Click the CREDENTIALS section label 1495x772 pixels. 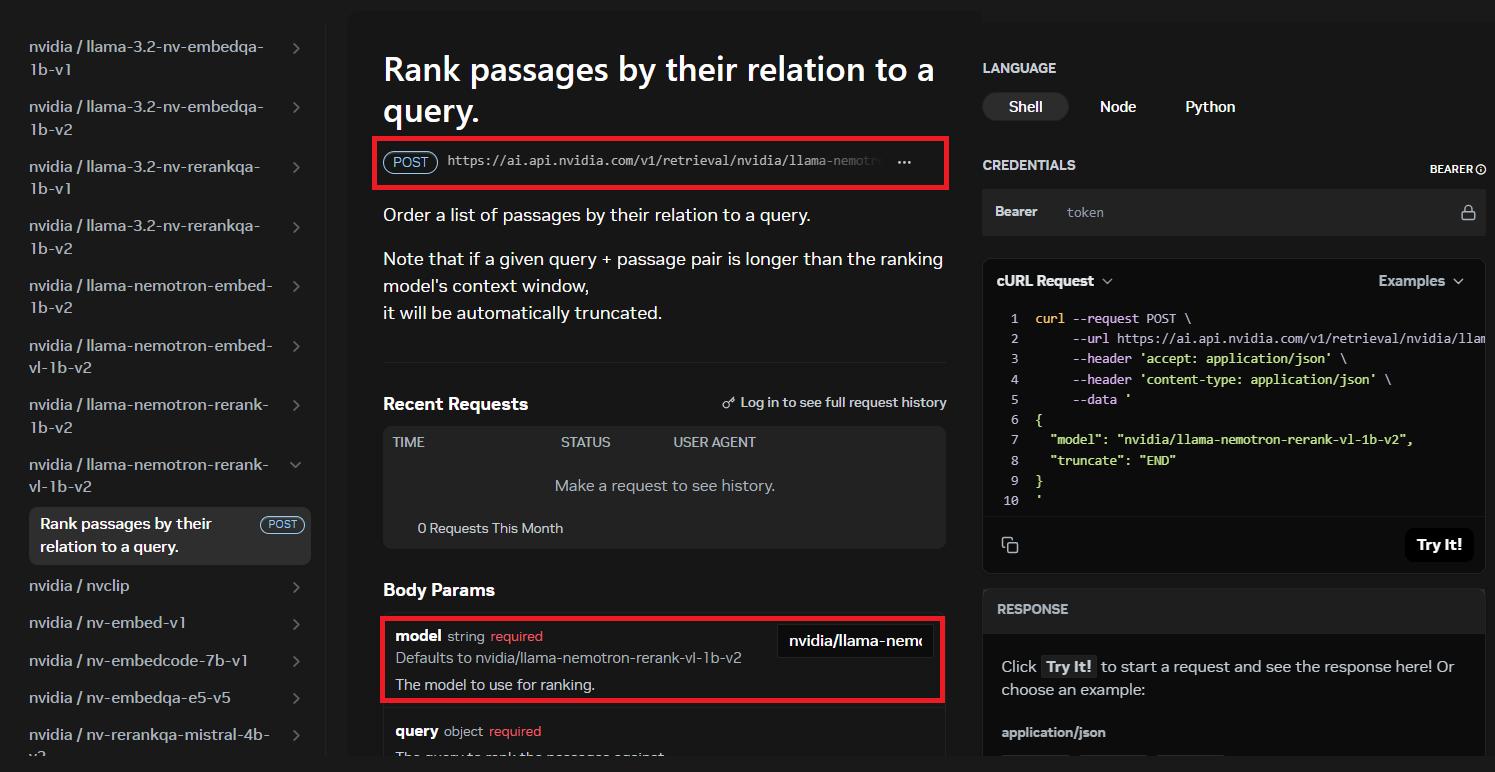(x=1029, y=165)
